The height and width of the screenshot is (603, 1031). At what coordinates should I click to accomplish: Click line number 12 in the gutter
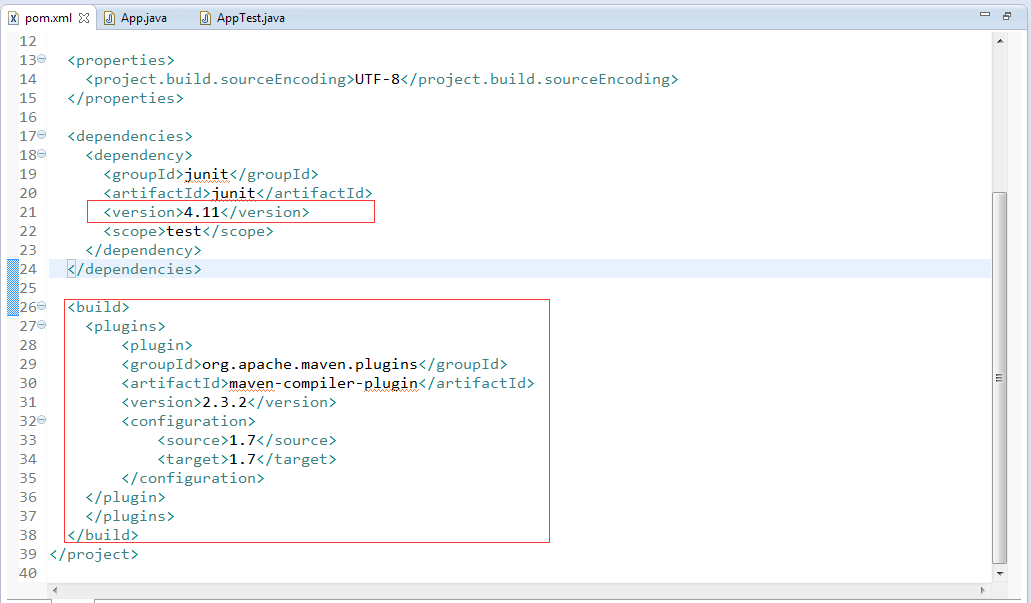pos(28,41)
